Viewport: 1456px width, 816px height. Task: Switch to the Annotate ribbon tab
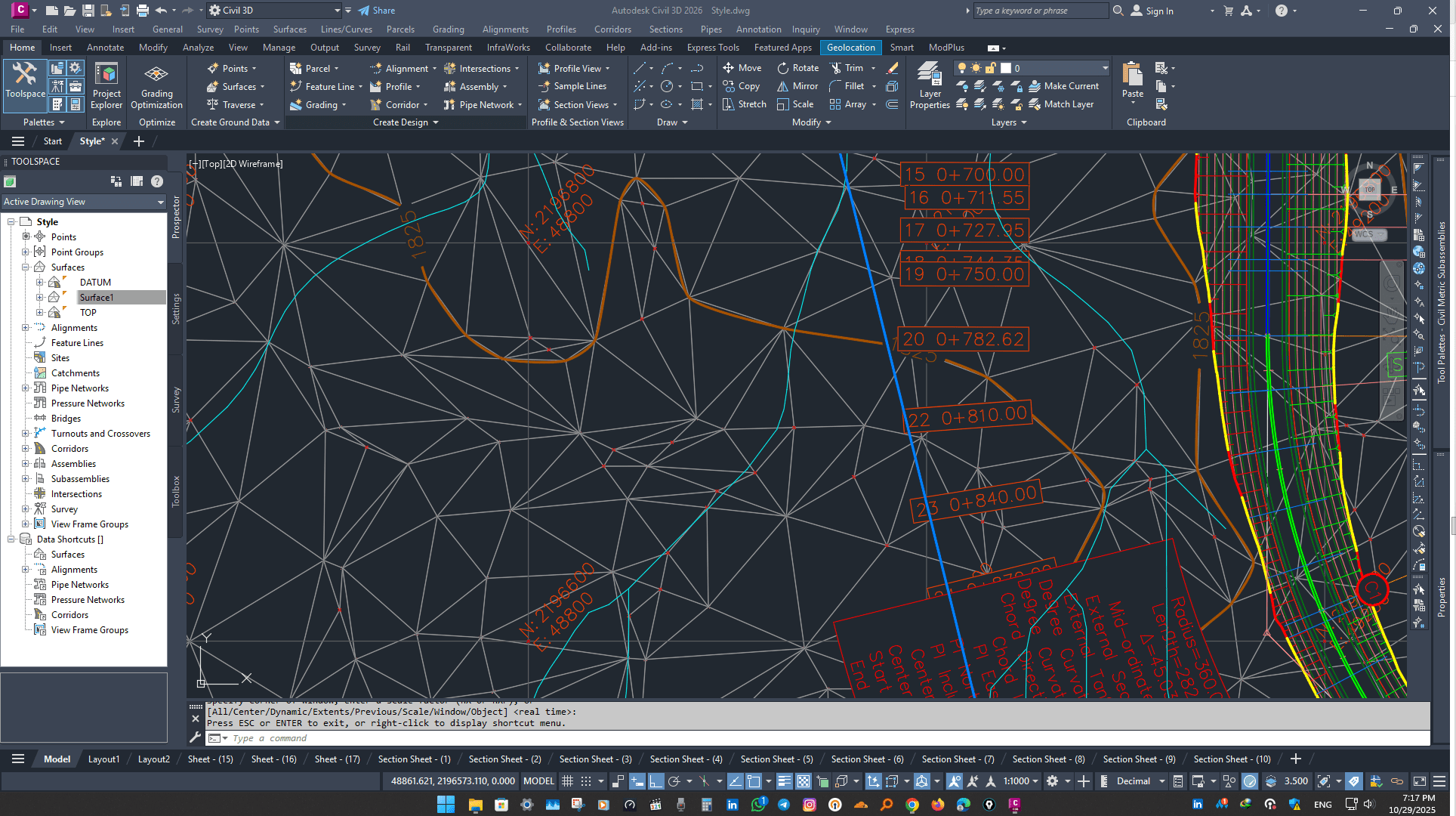point(105,48)
